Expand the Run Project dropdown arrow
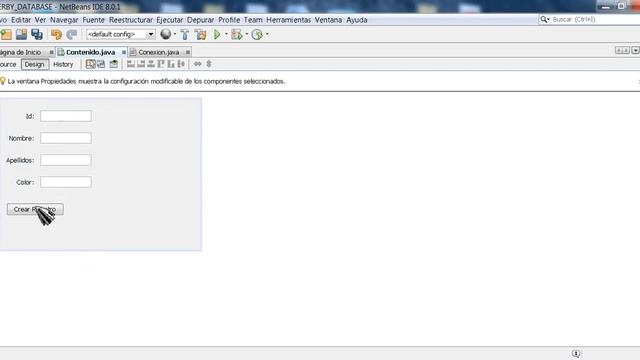640x360 pixels. 226,34
